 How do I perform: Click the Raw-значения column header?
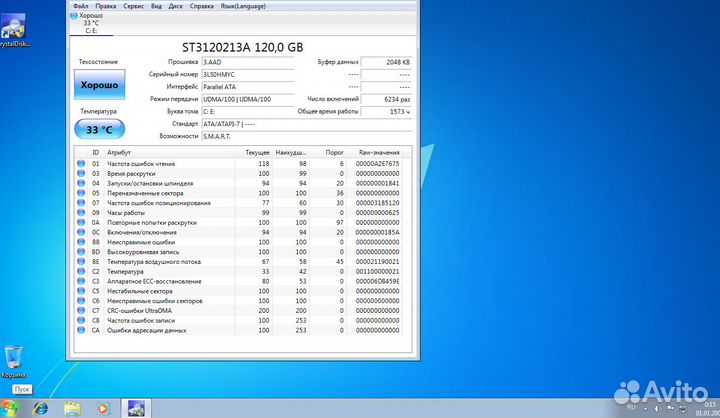click(379, 152)
